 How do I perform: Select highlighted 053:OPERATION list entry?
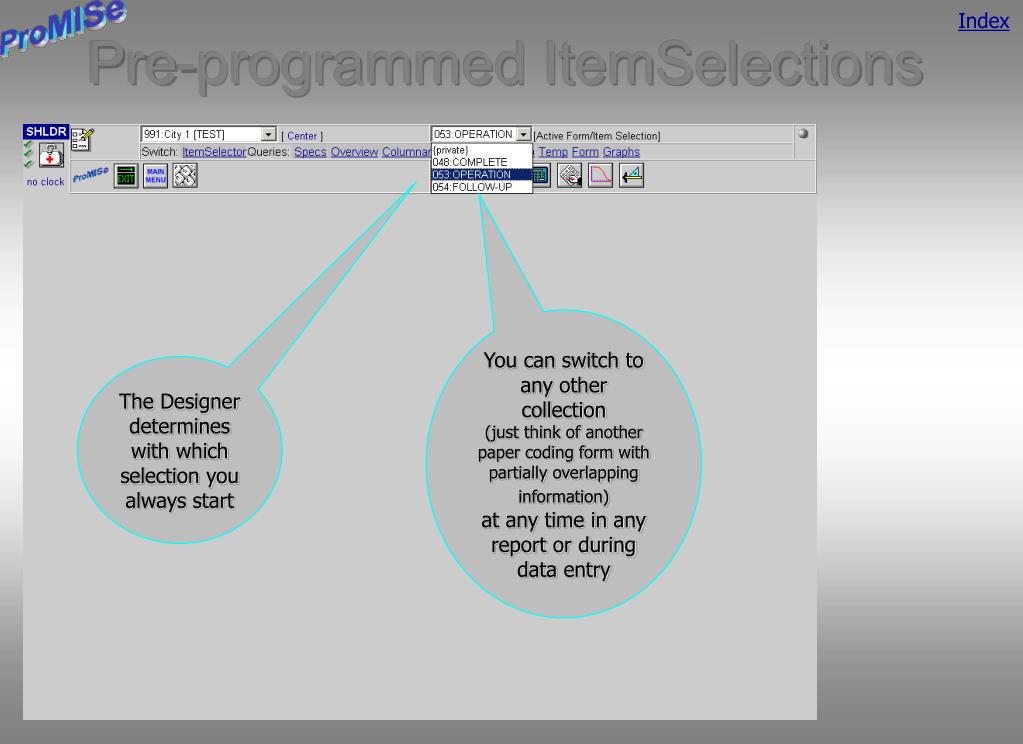coord(481,174)
